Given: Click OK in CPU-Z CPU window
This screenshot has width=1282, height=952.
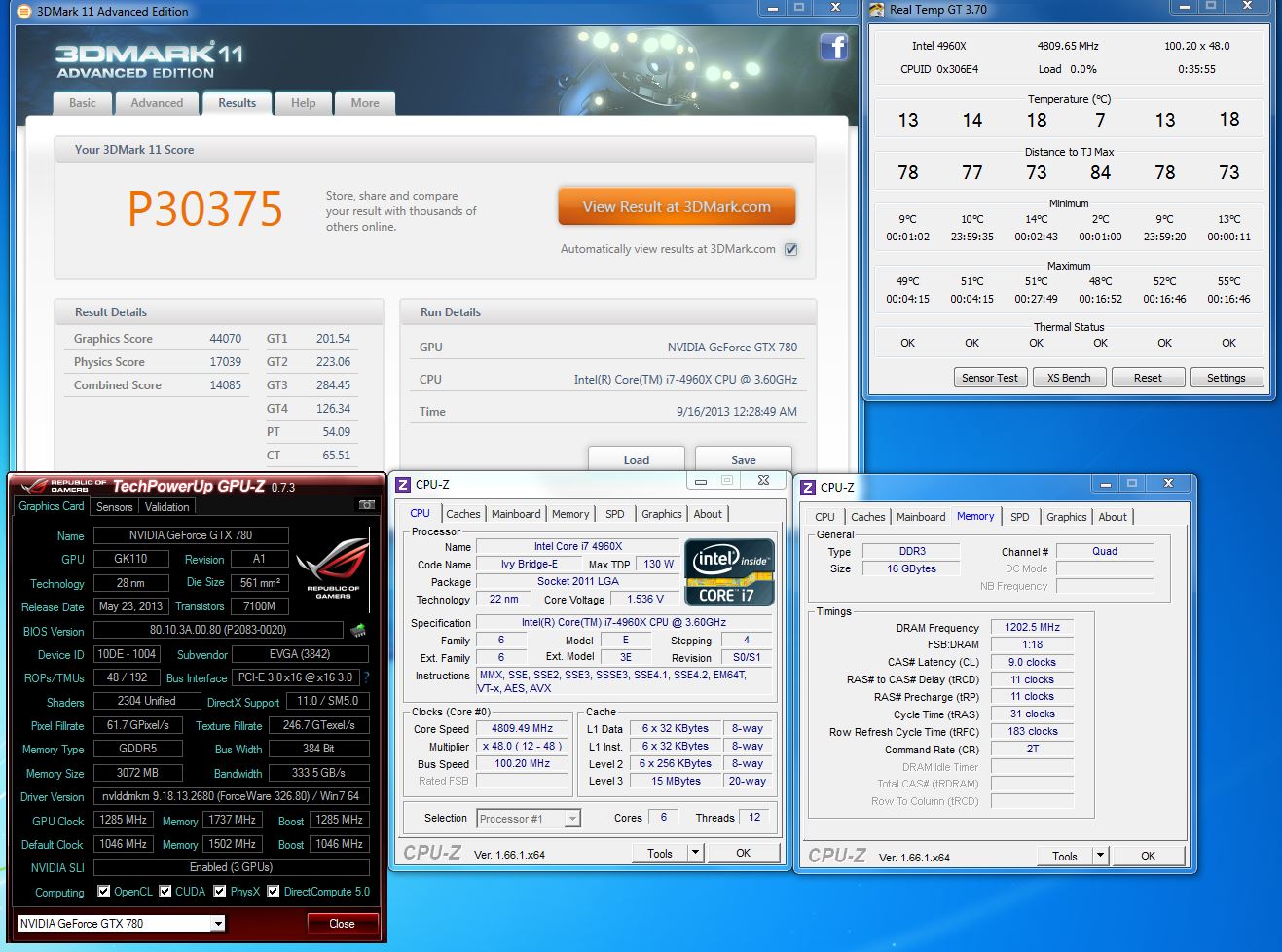Looking at the screenshot, I should tap(744, 853).
